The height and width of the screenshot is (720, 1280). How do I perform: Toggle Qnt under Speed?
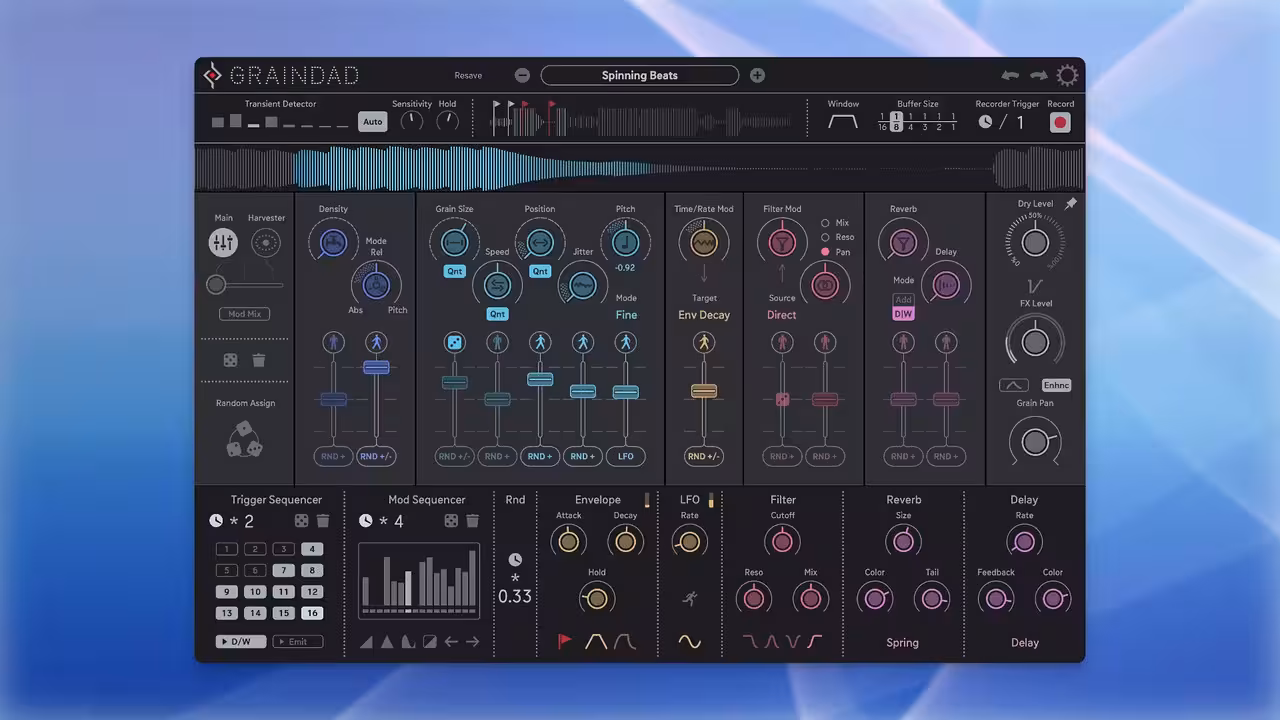[497, 314]
